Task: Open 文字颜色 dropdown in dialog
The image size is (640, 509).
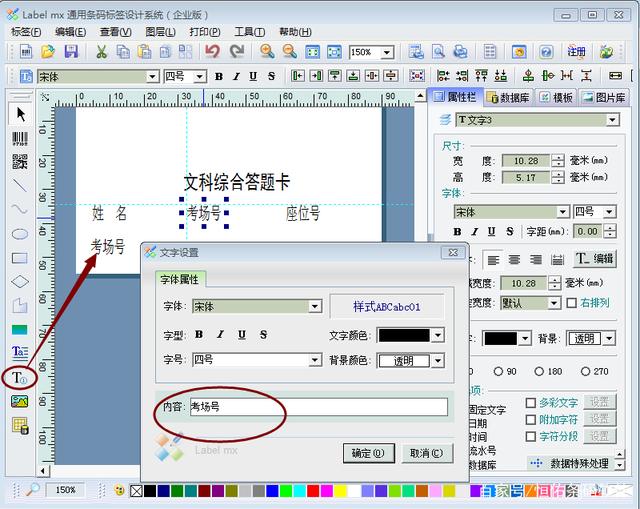Action: (x=438, y=336)
